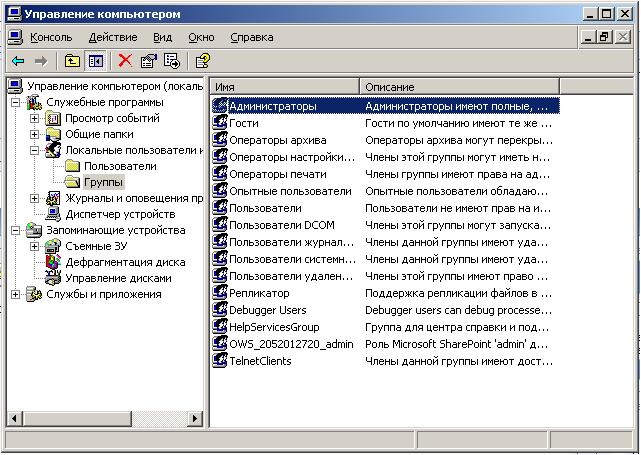Click the Up one level folder icon
641x455 pixels.
point(72,61)
